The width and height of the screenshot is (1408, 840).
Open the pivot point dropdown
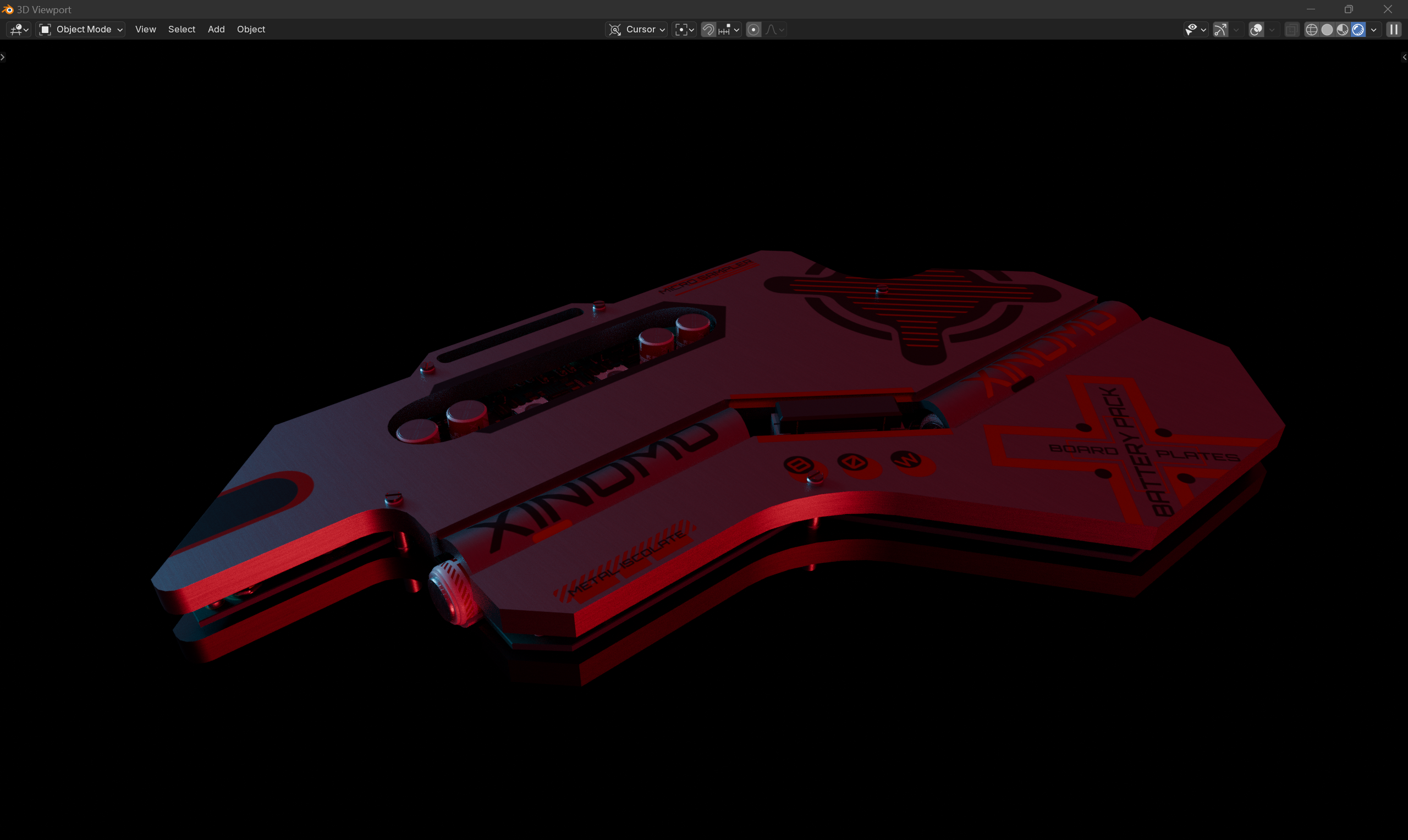(x=684, y=30)
